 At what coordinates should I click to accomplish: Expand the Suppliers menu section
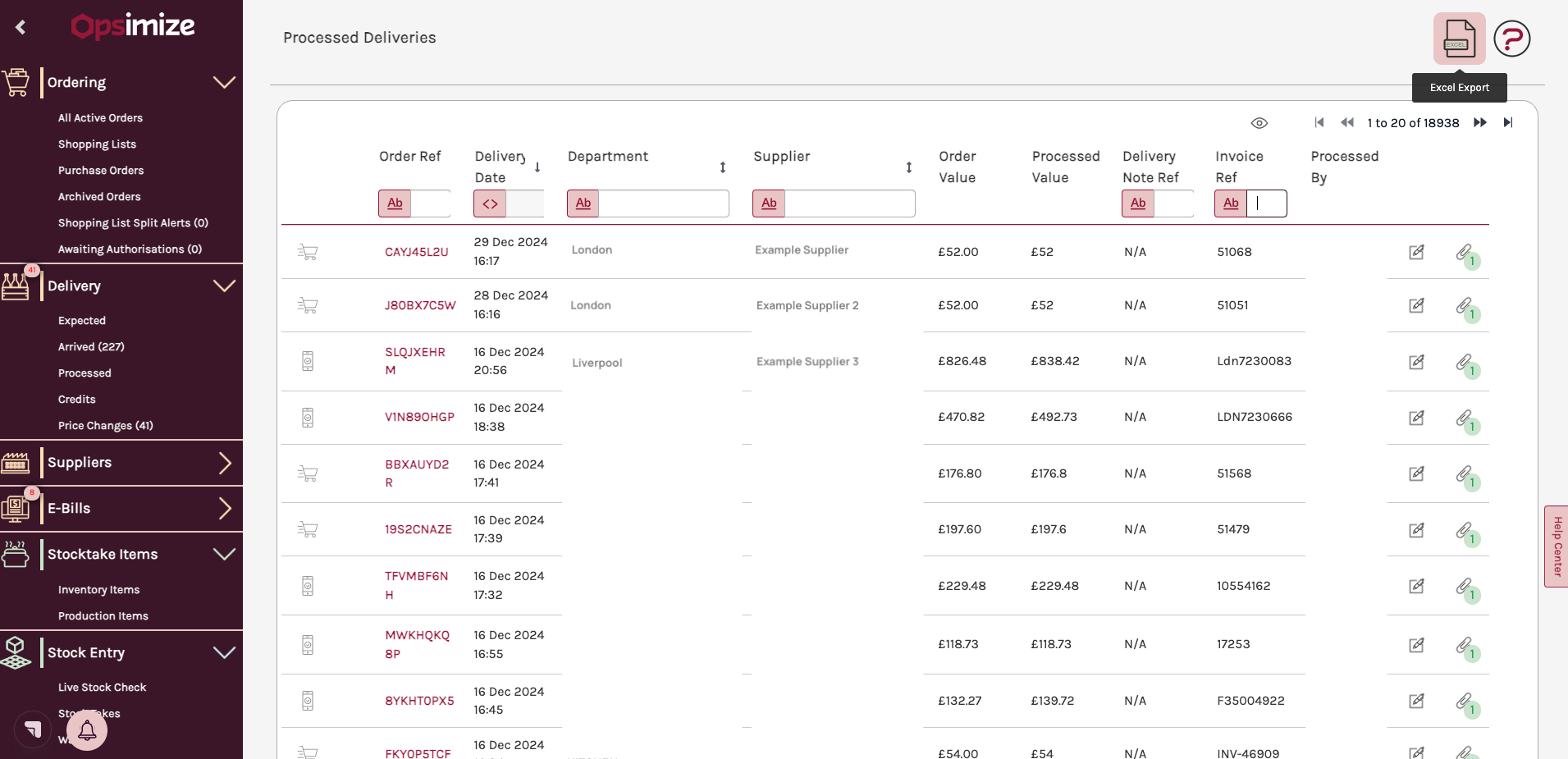pyautogui.click(x=225, y=463)
